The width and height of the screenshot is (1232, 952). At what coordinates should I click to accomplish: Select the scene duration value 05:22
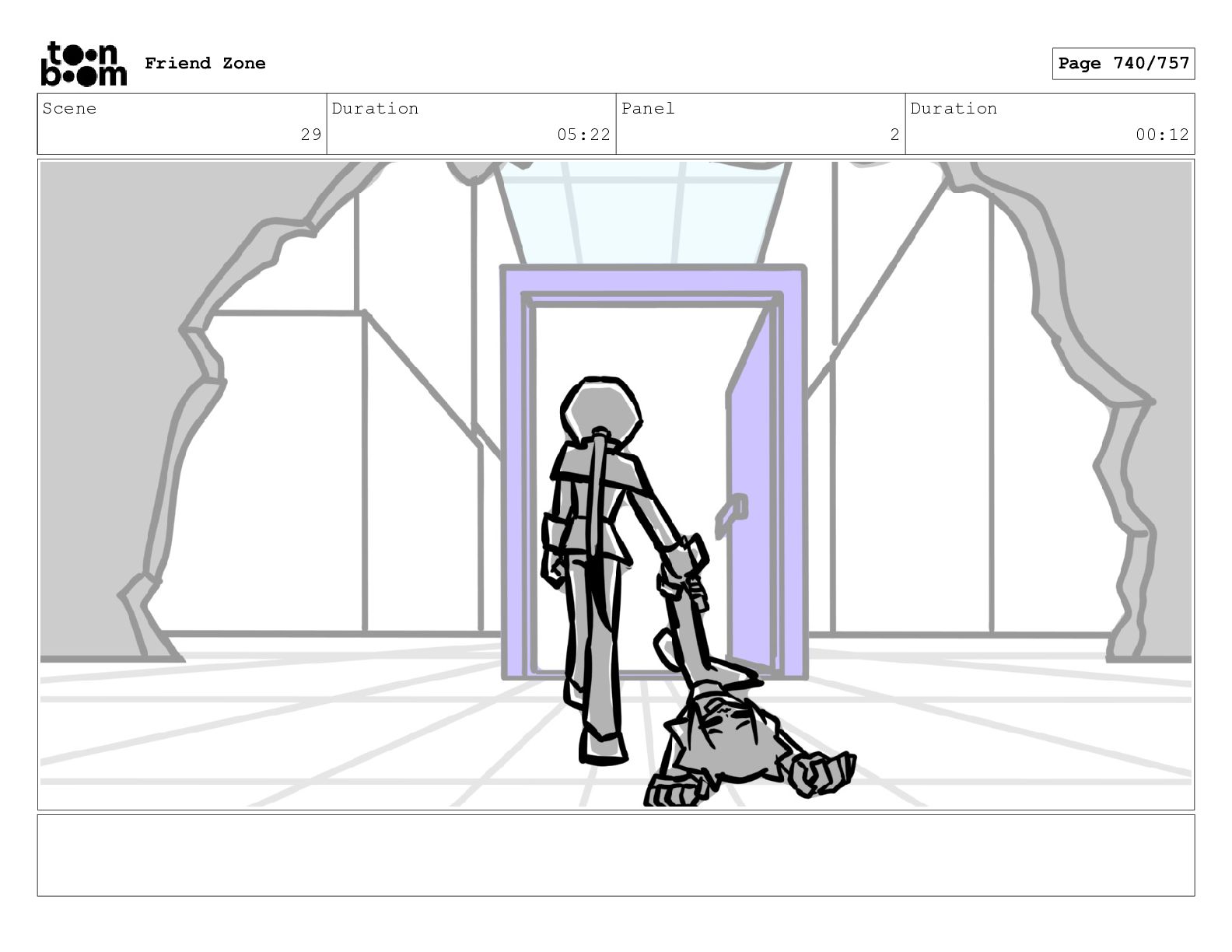click(x=583, y=135)
